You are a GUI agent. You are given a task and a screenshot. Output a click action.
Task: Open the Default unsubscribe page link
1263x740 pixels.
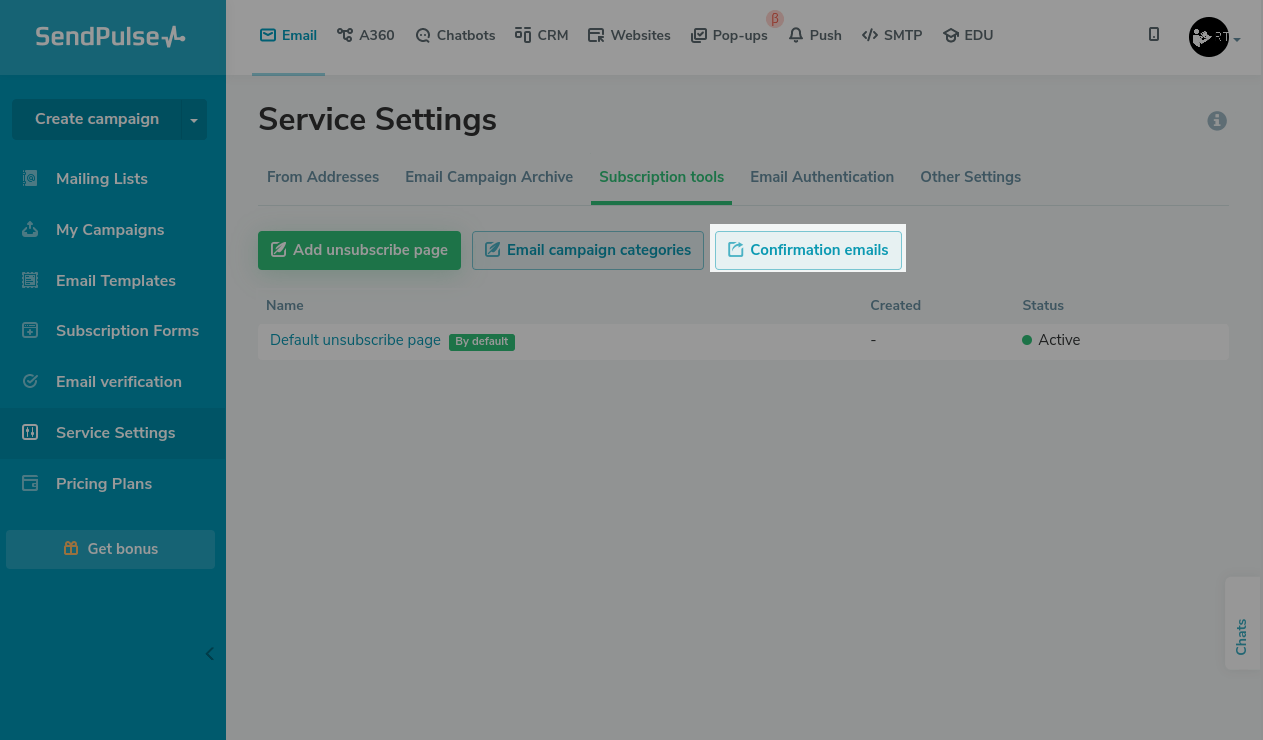click(355, 340)
